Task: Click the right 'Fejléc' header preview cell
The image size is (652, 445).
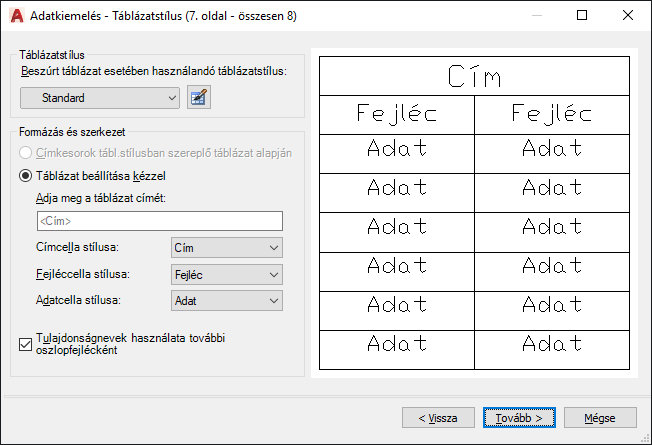Action: tap(551, 115)
